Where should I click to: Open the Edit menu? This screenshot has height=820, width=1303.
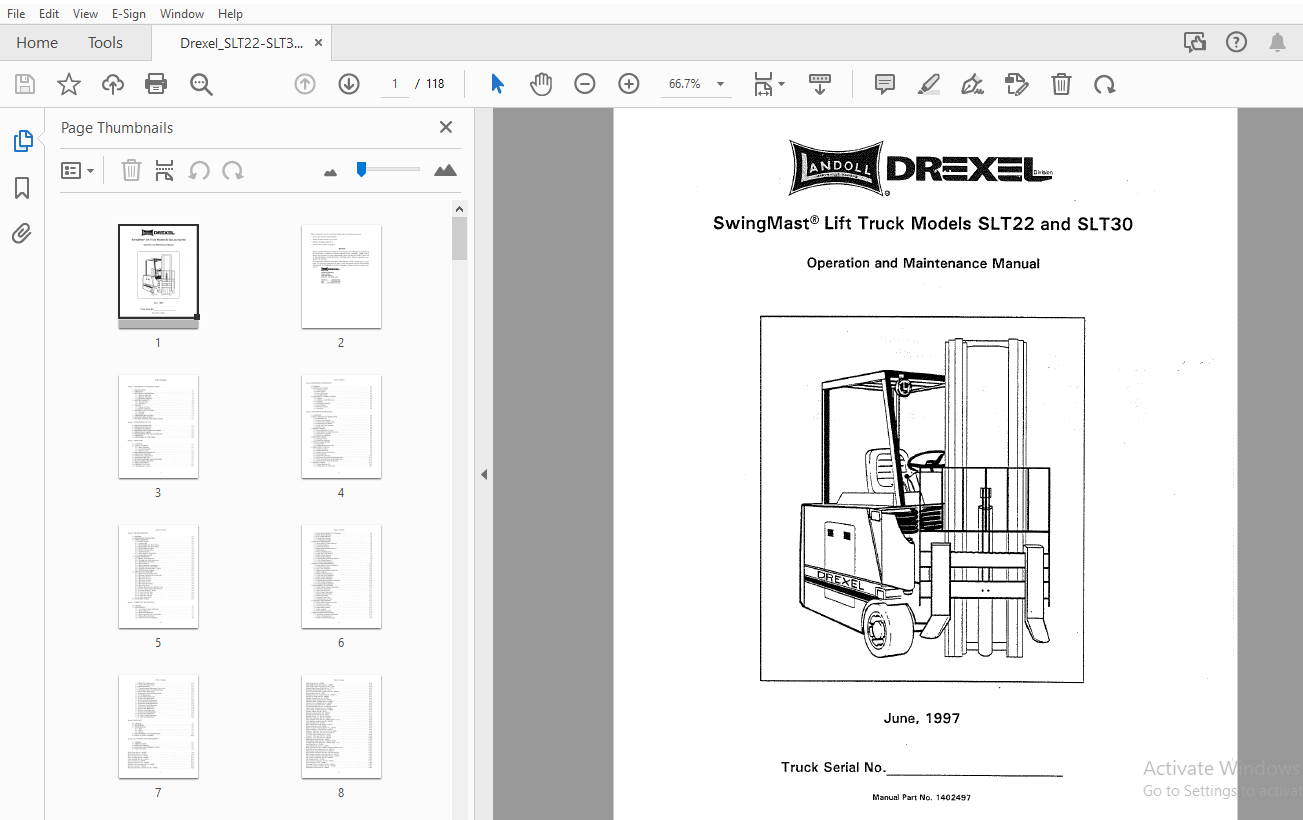[49, 14]
